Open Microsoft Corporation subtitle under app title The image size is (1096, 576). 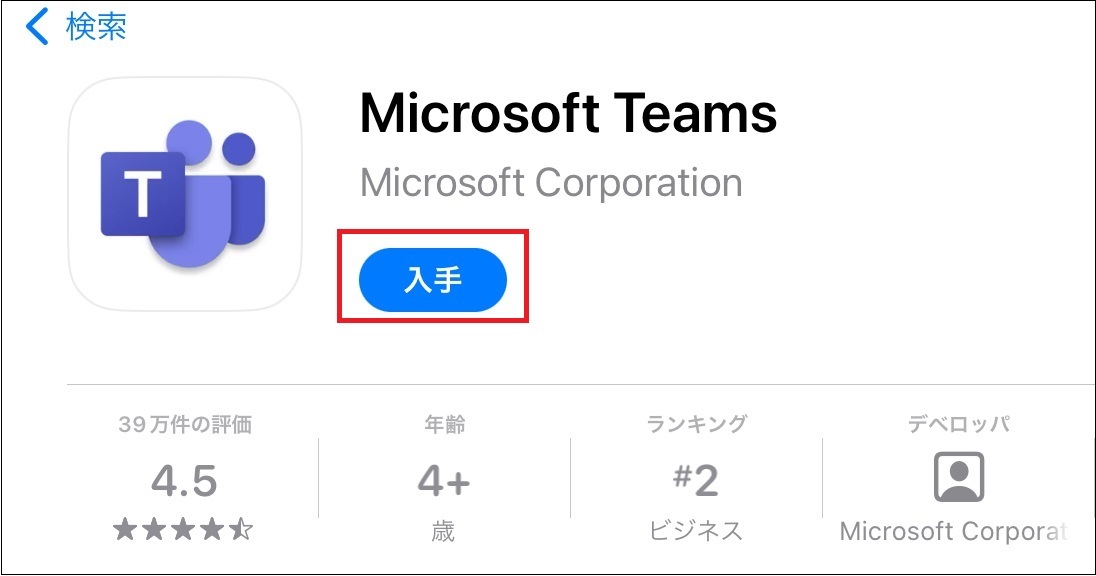551,183
